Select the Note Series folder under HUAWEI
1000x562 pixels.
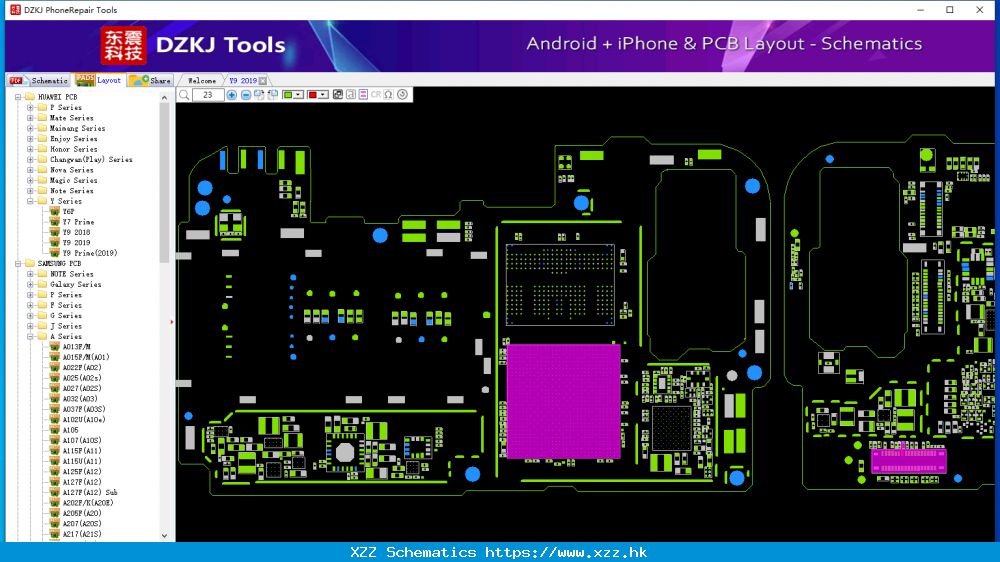[x=71, y=191]
